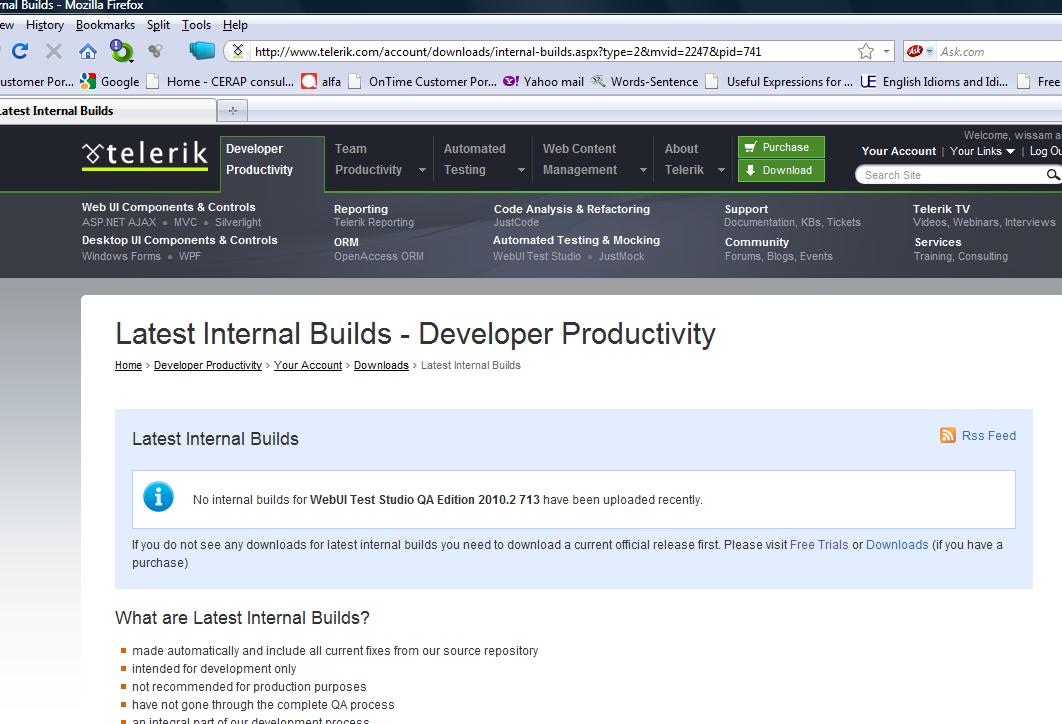1062x724 pixels.
Task: Open the WebUI Test Studio link
Action: coord(536,256)
